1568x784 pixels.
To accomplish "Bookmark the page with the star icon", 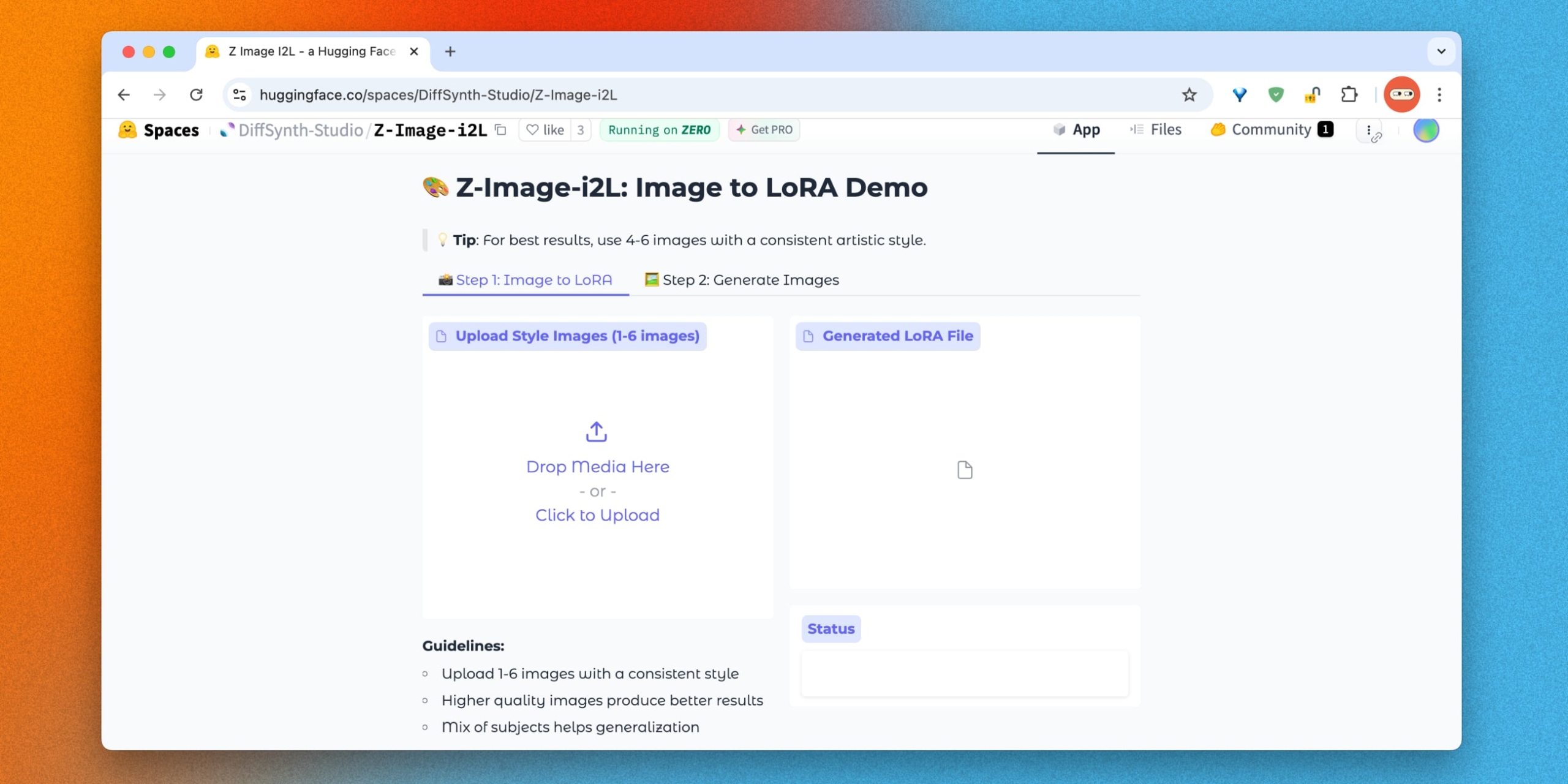I will click(x=1188, y=94).
